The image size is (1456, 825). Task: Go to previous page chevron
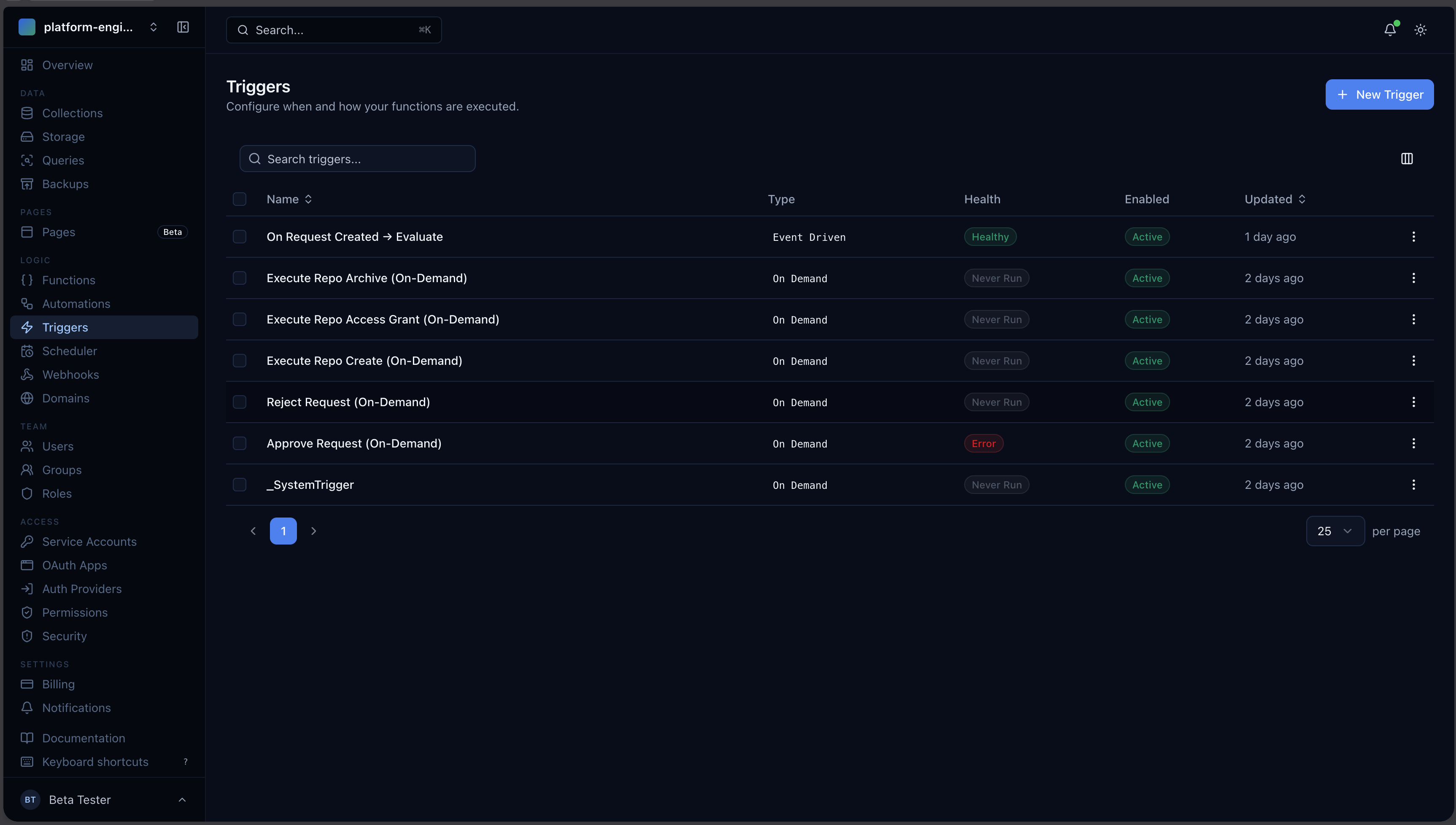[x=253, y=531]
